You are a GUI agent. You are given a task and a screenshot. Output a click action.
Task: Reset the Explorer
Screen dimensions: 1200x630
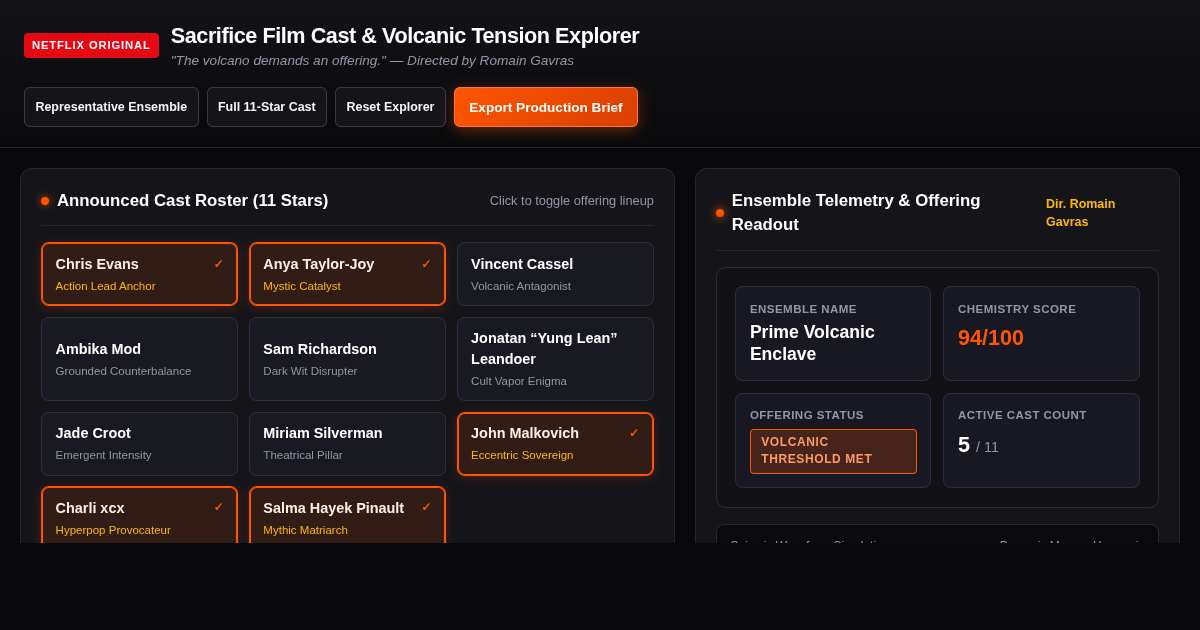[x=390, y=107]
